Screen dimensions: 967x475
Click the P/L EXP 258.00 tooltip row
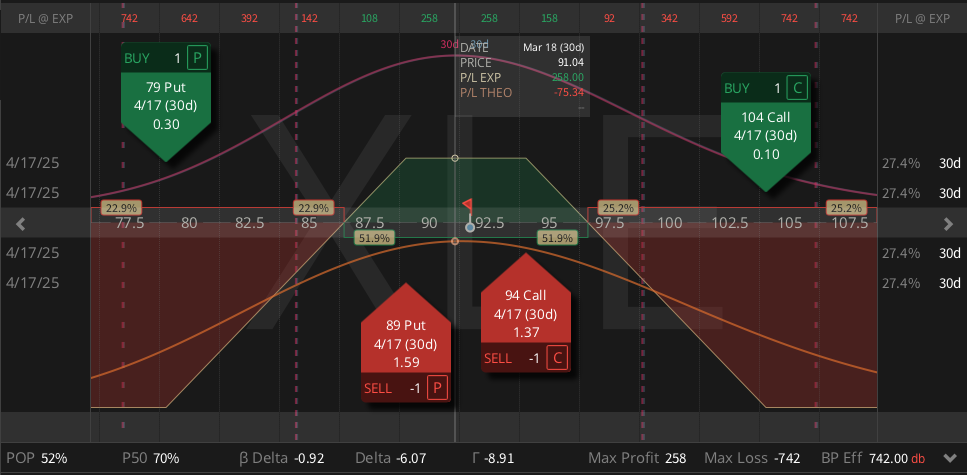522,78
